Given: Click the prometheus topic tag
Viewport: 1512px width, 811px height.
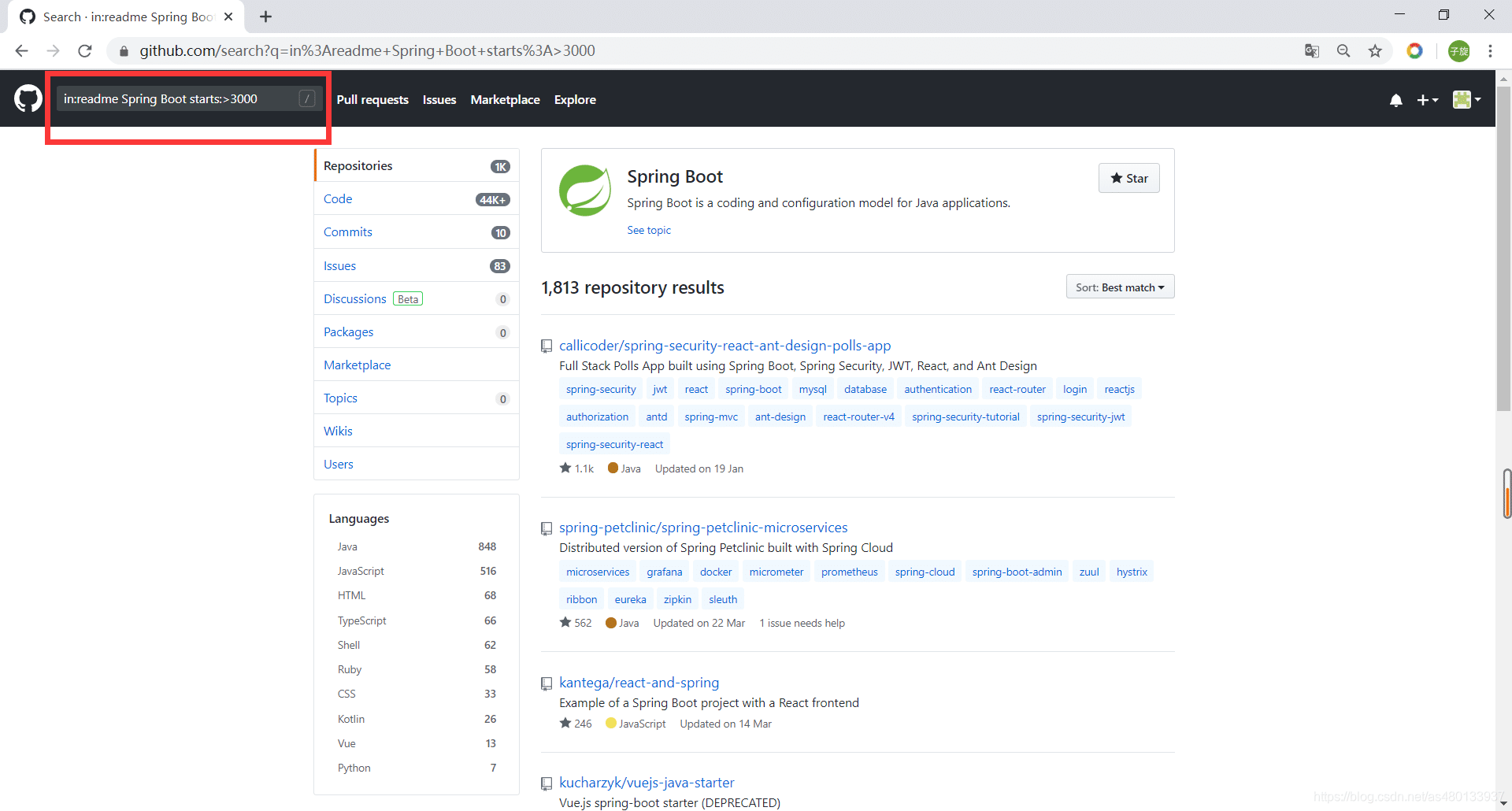Looking at the screenshot, I should click(849, 572).
